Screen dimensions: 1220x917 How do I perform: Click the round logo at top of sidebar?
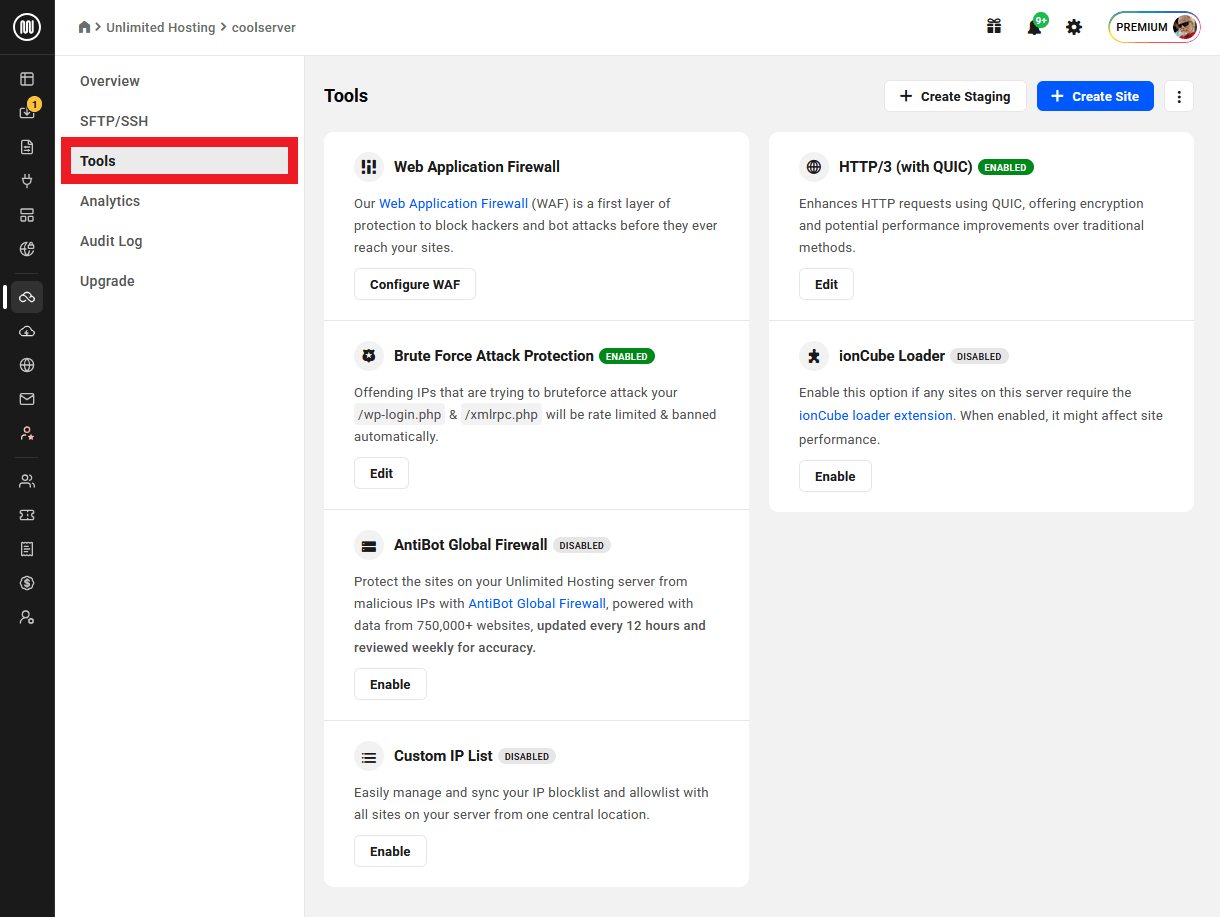click(27, 27)
